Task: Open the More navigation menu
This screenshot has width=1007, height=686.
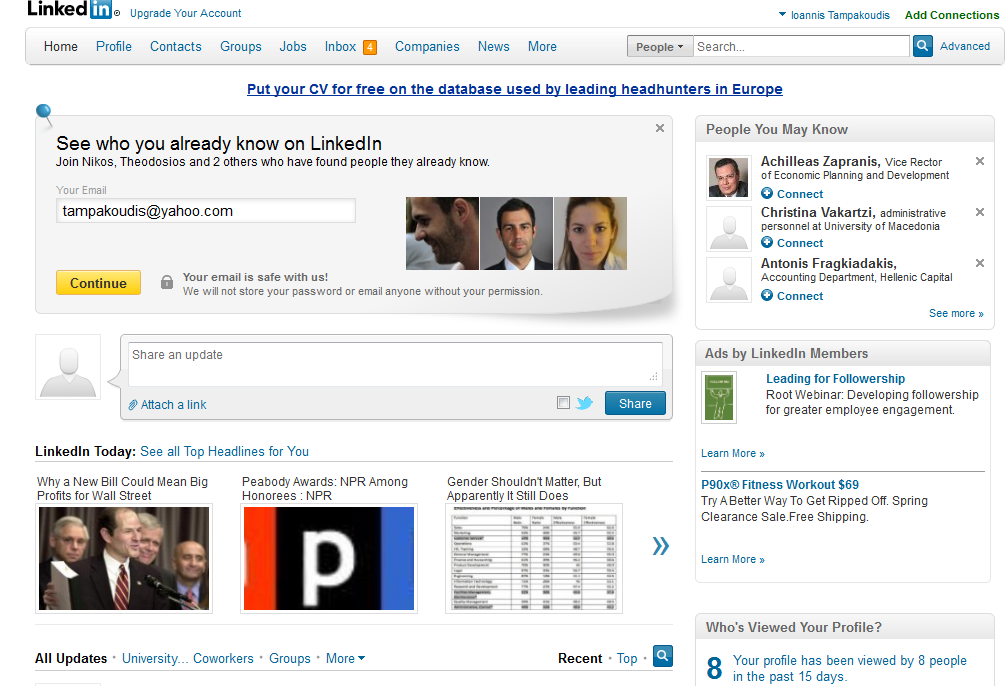Action: 542,46
